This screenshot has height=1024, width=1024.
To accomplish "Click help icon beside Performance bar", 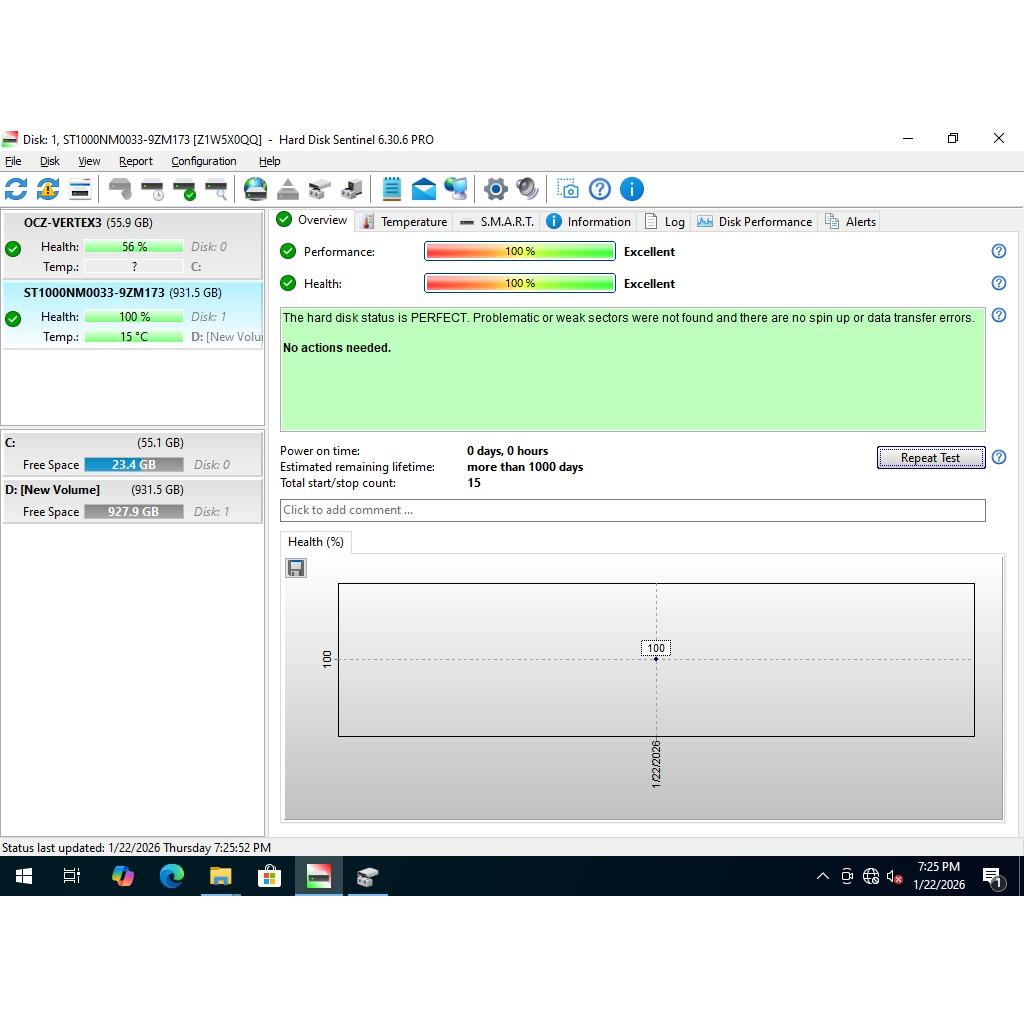I will coord(998,252).
